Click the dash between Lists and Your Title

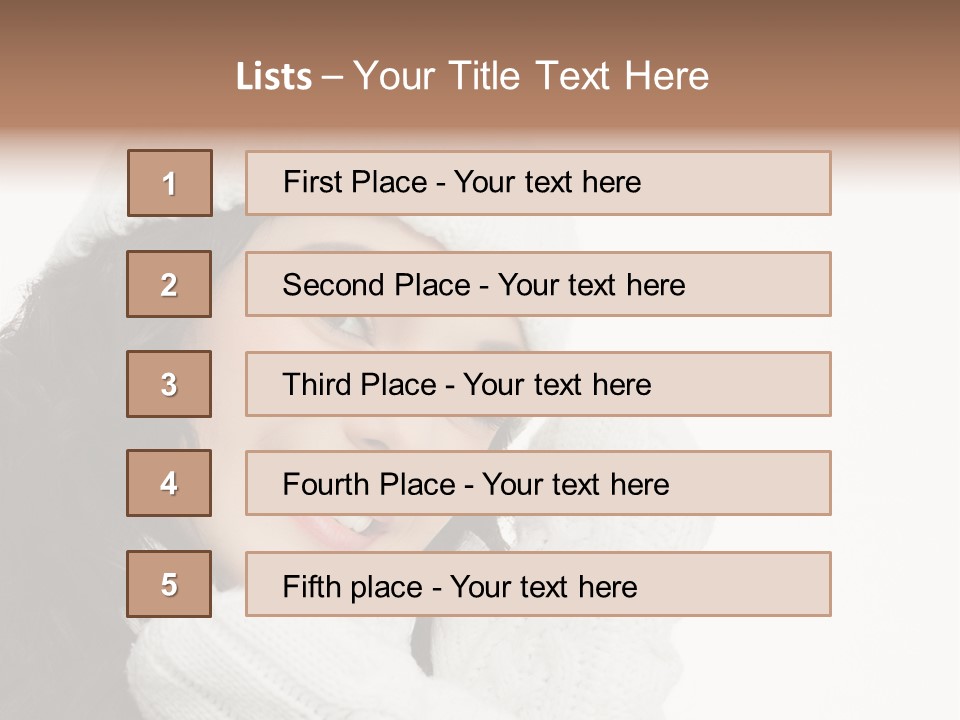coord(332,77)
